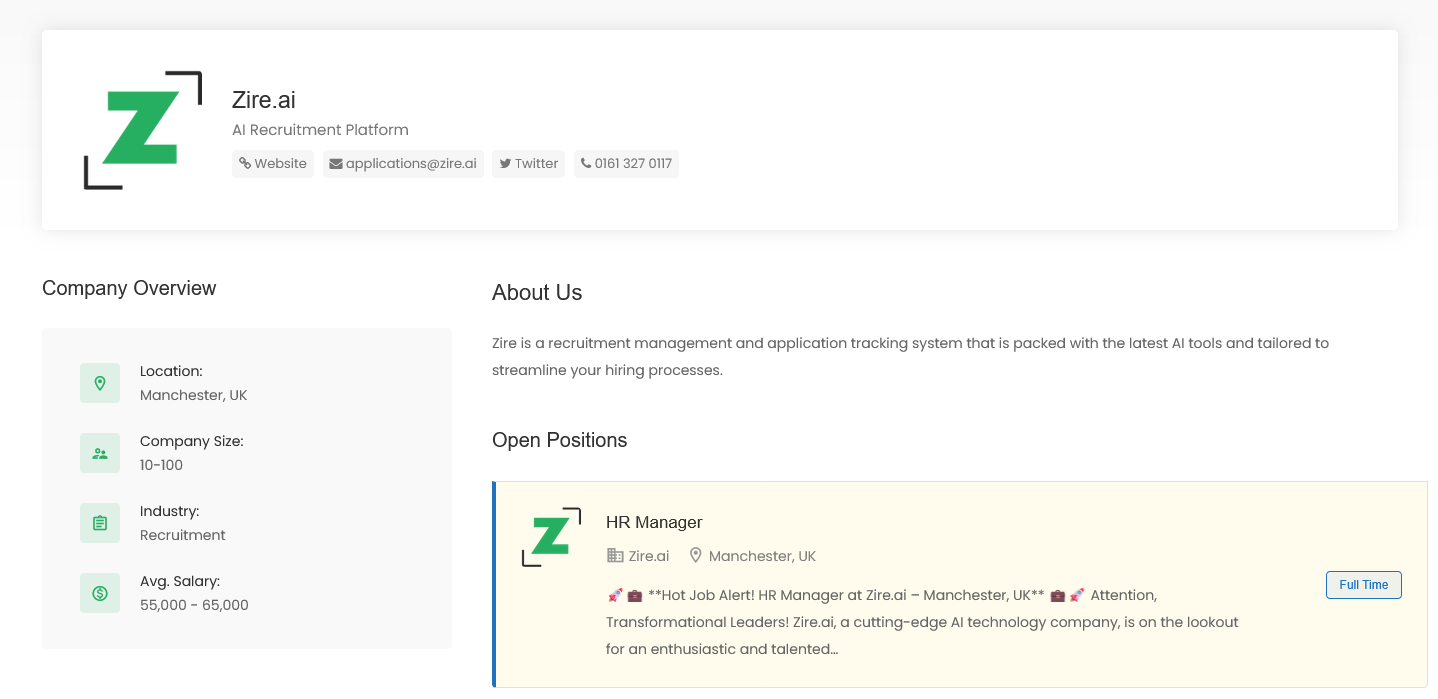Click the HR Manager job description text
This screenshot has width=1438, height=699.
920,622
